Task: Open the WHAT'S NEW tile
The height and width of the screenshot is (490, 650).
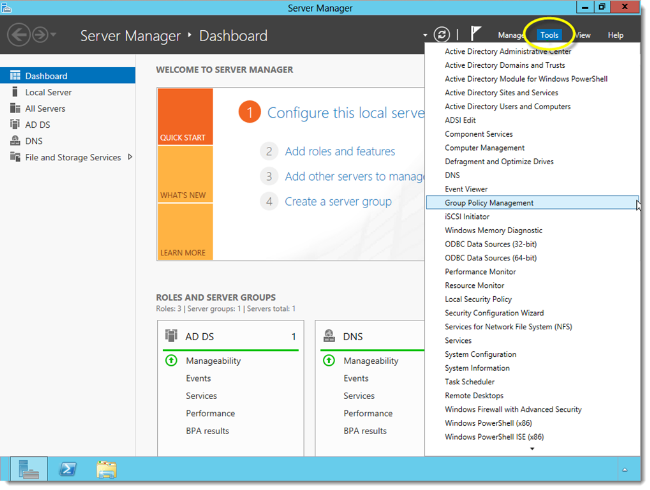Action: 185,174
